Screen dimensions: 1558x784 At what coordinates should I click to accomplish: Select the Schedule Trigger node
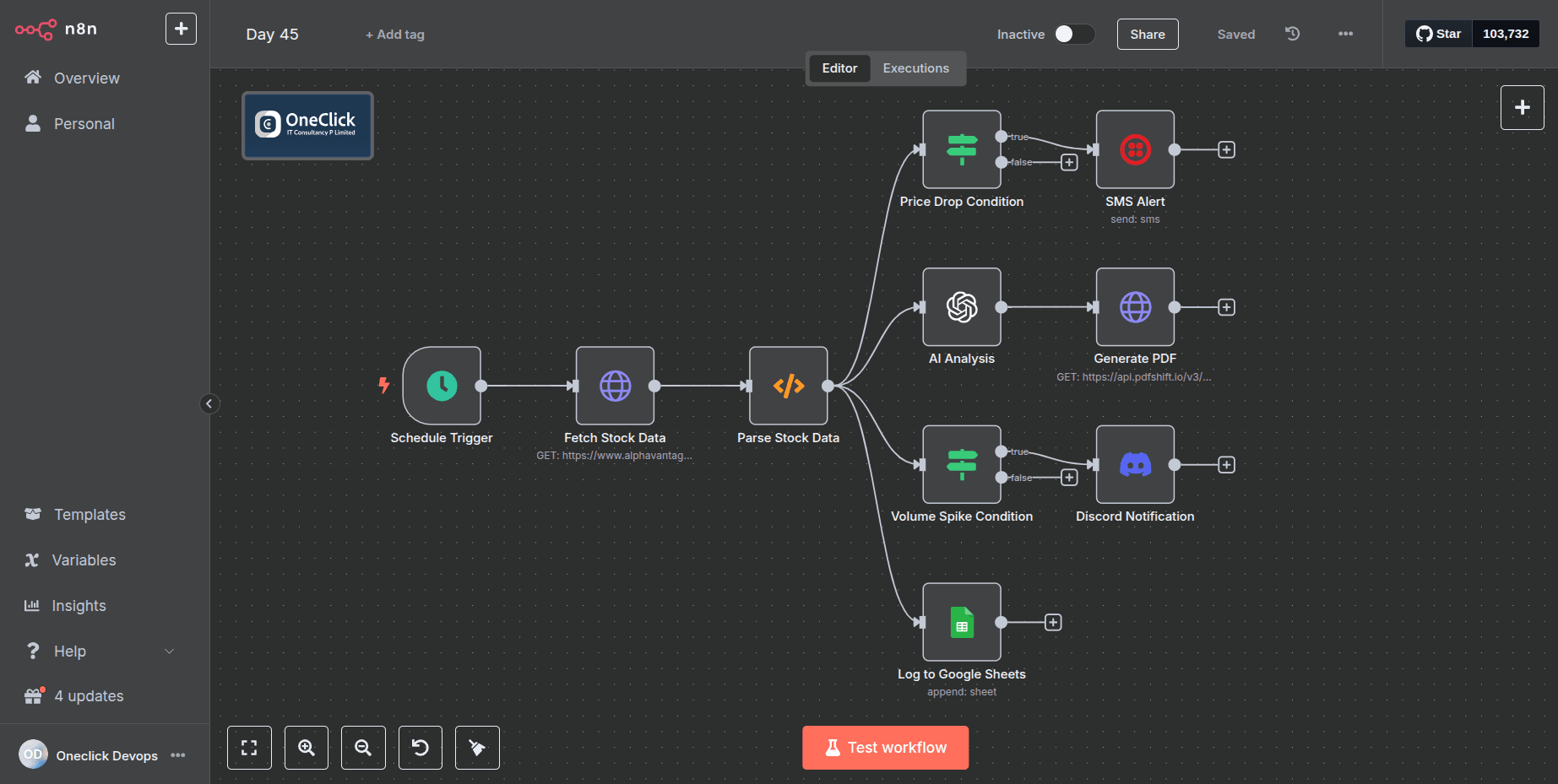pos(442,386)
